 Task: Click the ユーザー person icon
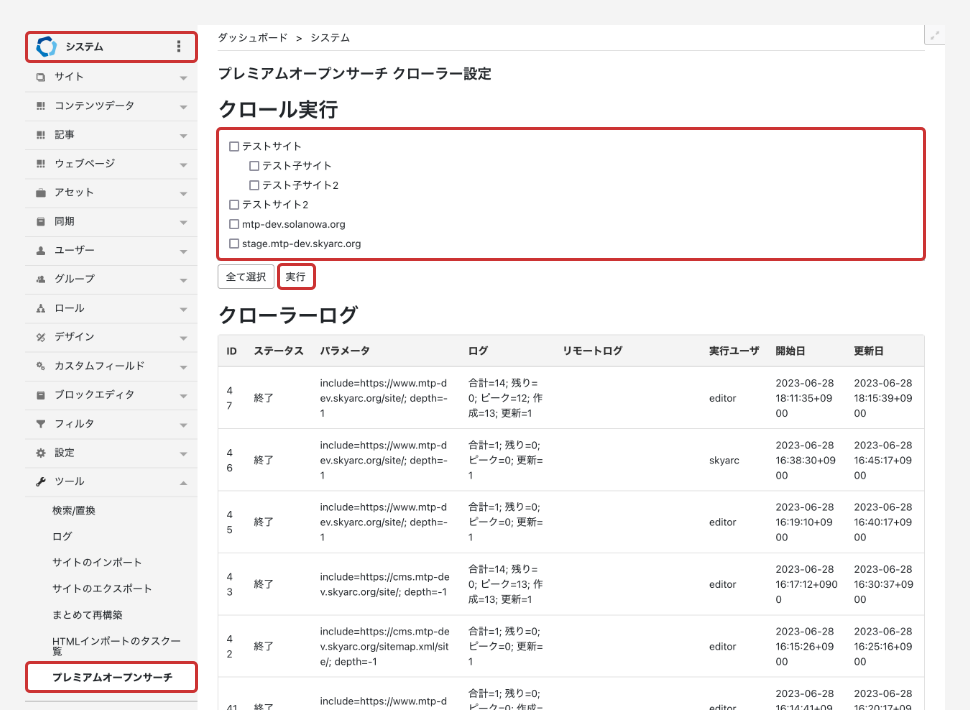pyautogui.click(x=41, y=250)
